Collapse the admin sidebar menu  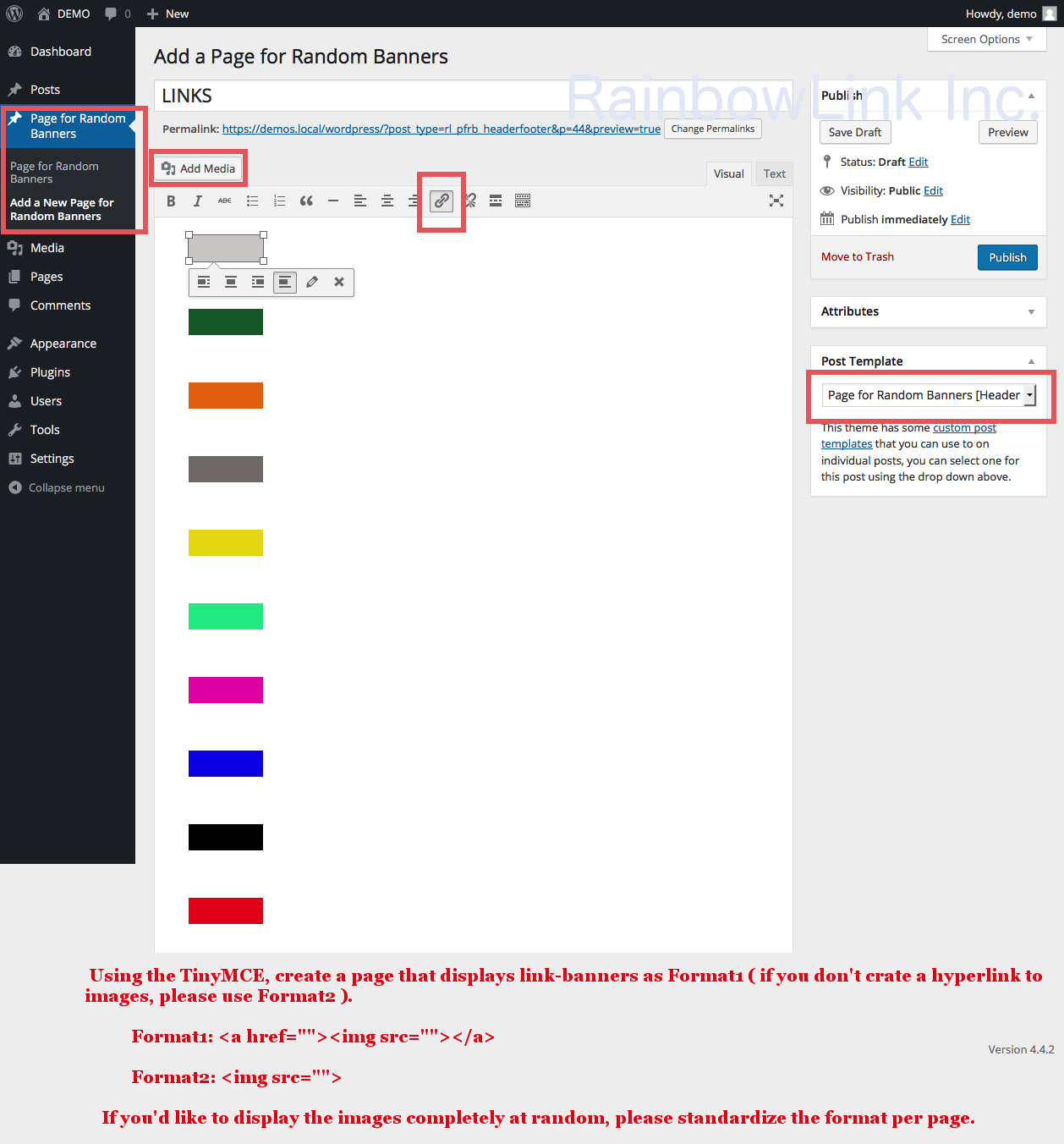coord(57,487)
